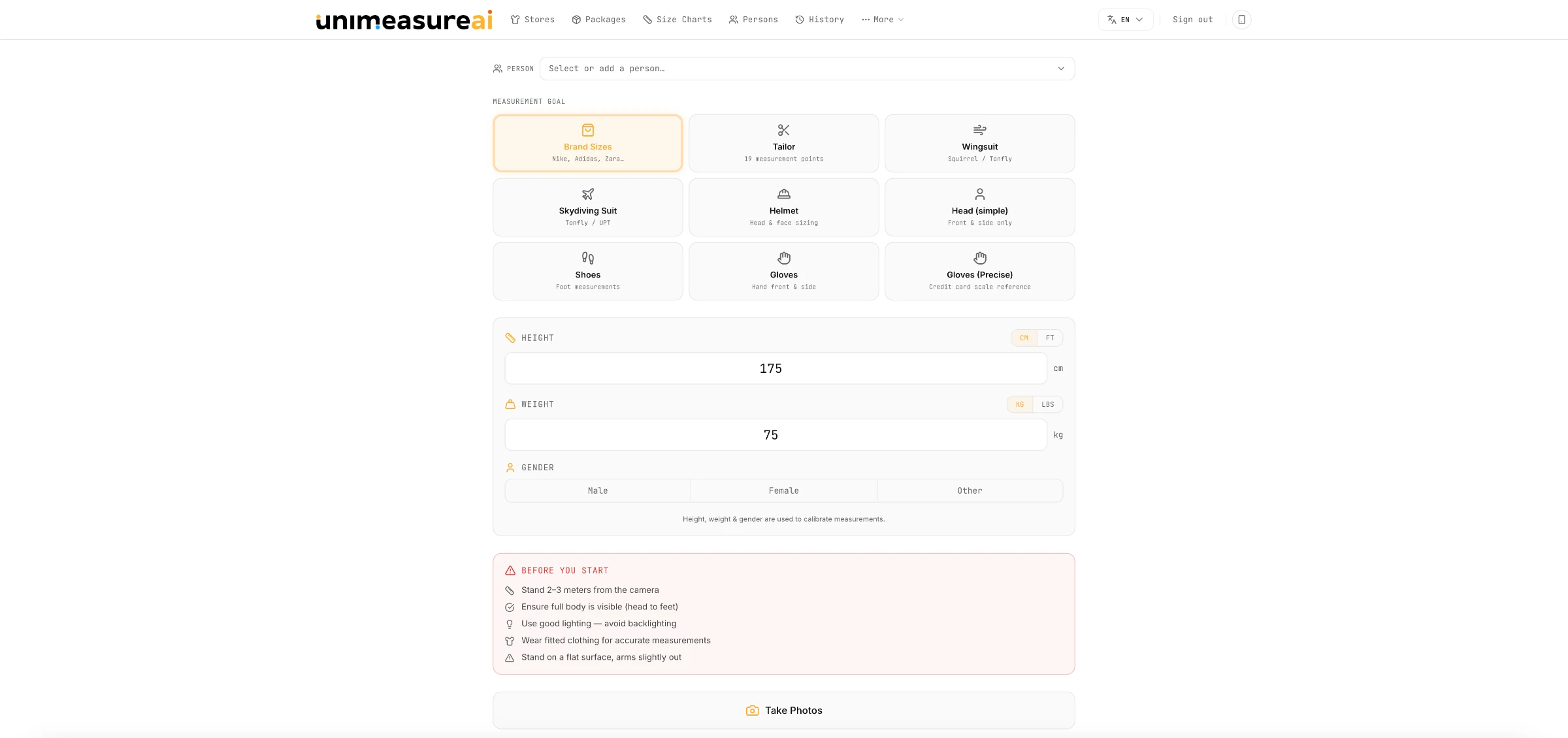Click text 'Wear fitted clothing for accurate measurements'
This screenshot has height=738, width=1568.
coord(616,641)
